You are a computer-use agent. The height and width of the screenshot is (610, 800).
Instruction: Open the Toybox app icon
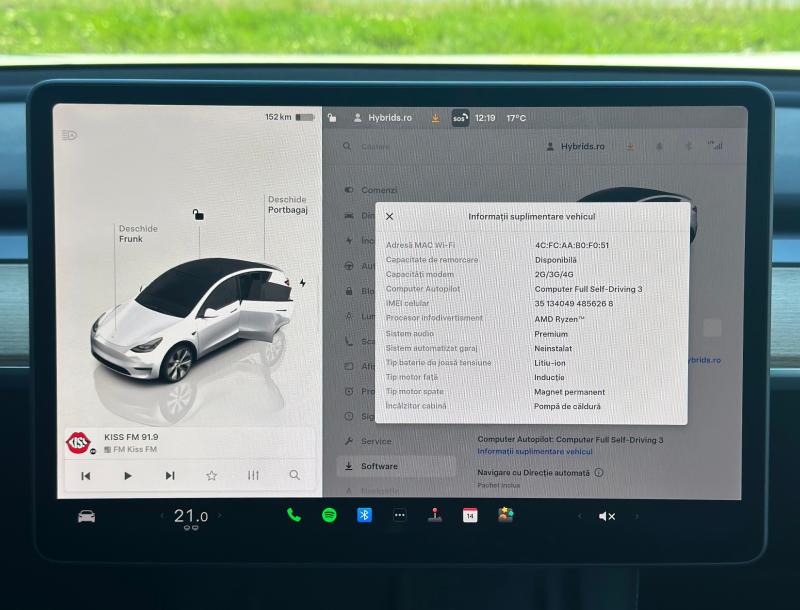coord(506,515)
